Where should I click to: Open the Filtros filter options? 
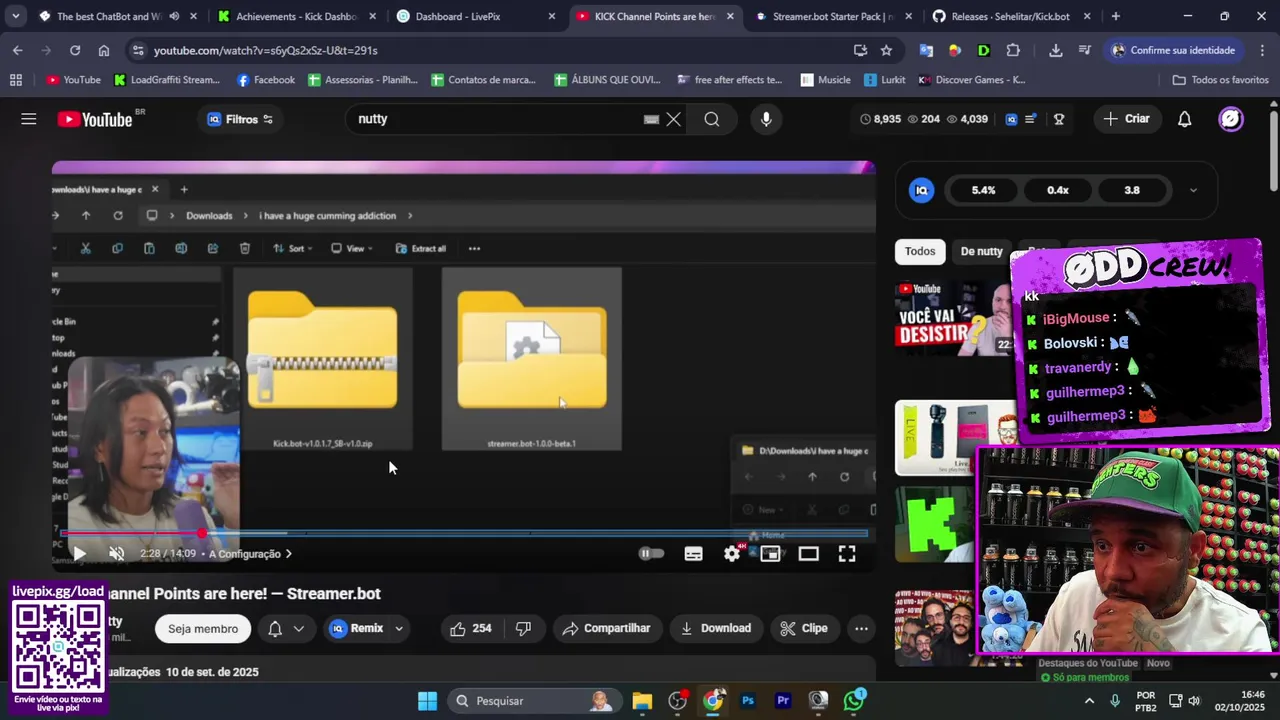(x=240, y=119)
